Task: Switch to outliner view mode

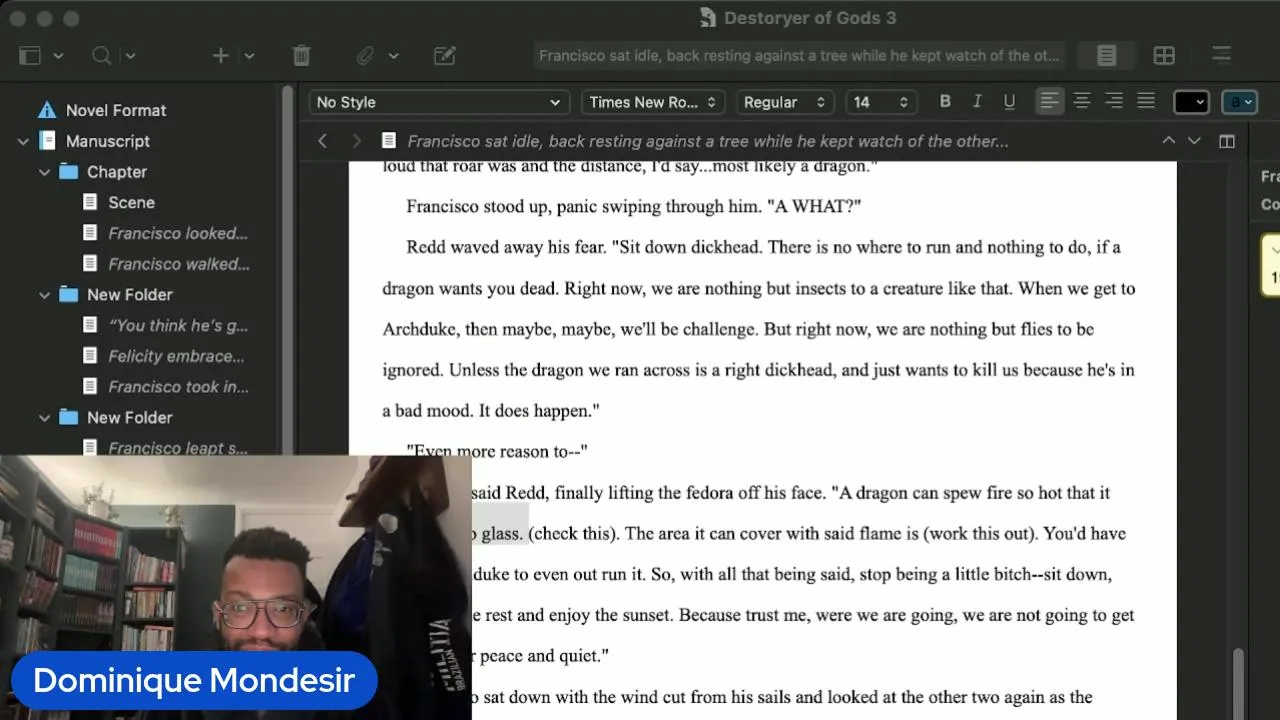Action: coord(1221,56)
